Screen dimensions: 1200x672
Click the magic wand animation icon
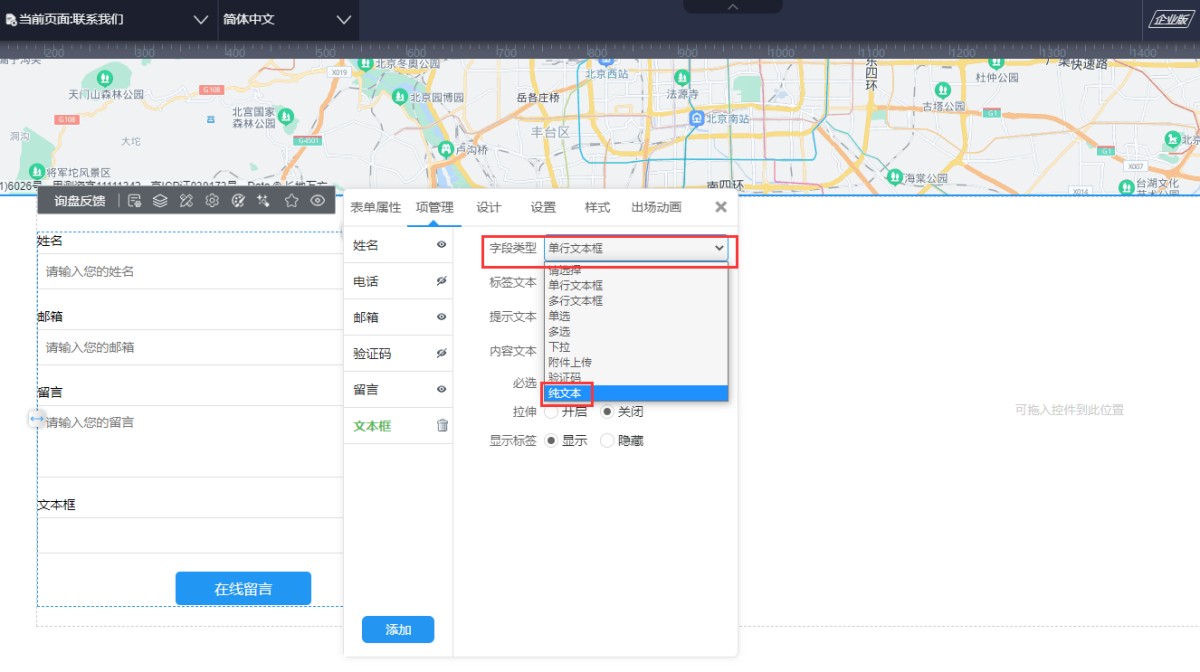pyautogui.click(x=264, y=201)
